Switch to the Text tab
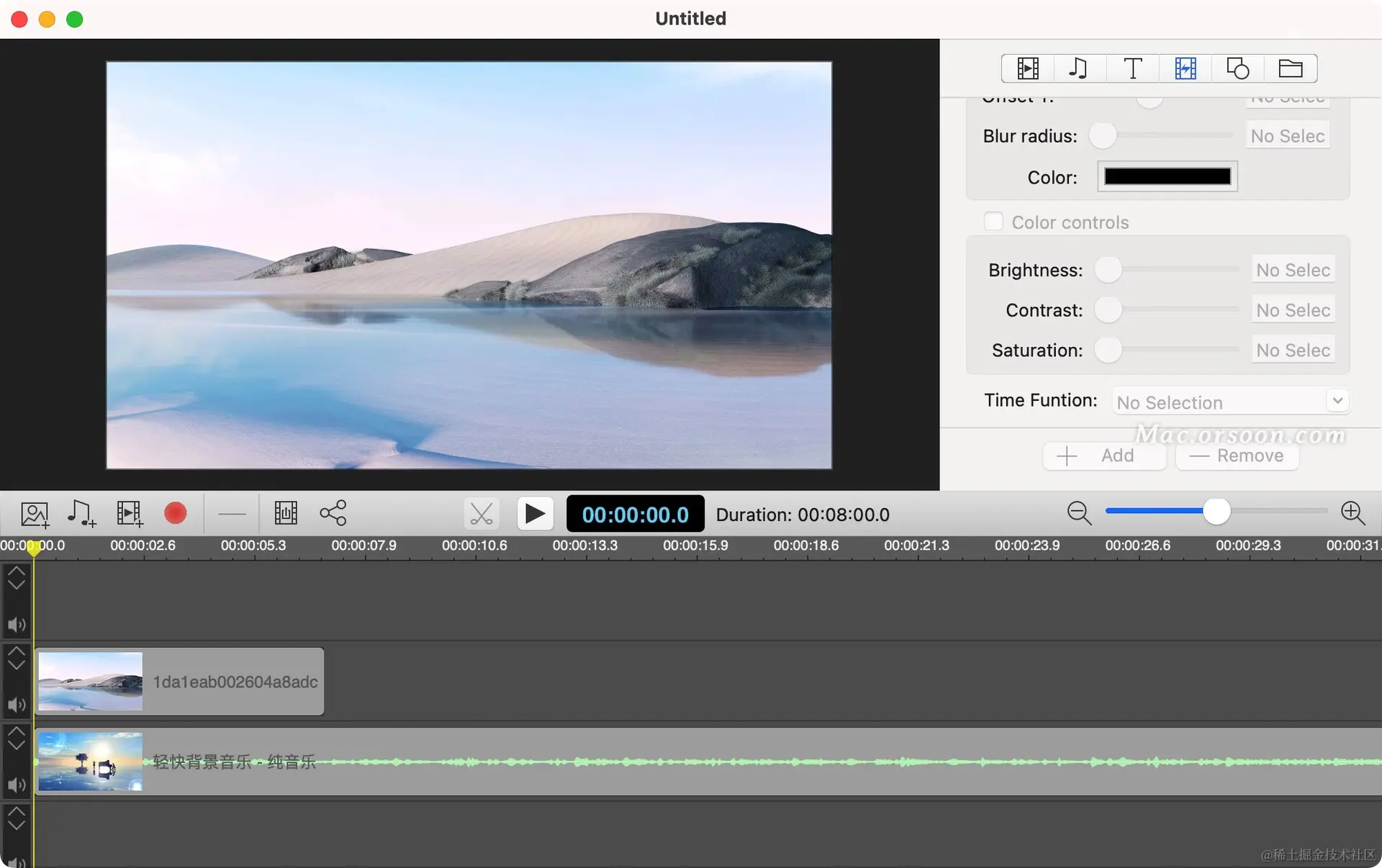Image resolution: width=1382 pixels, height=868 pixels. click(x=1132, y=68)
